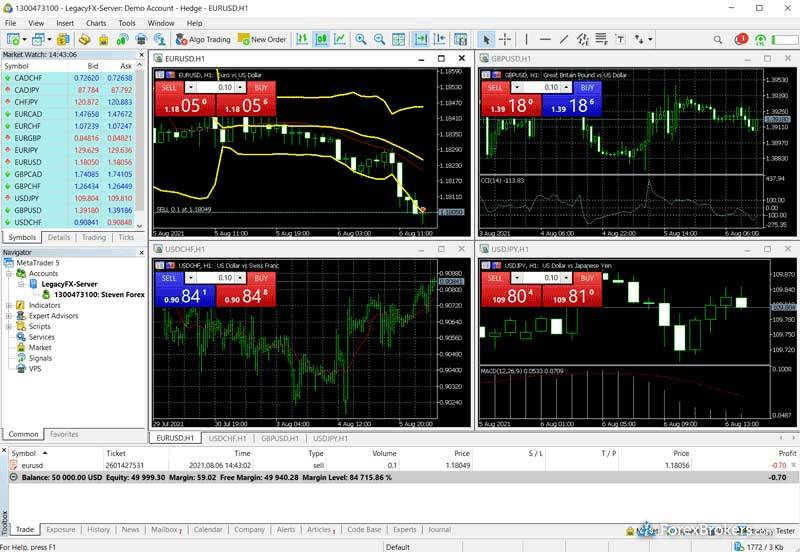Switch to the Ticks tab in Market Watch

click(126, 237)
